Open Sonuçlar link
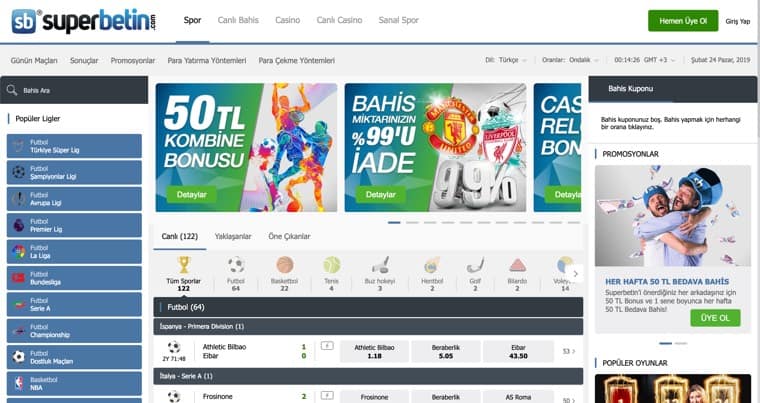The height and width of the screenshot is (403, 760). click(84, 61)
